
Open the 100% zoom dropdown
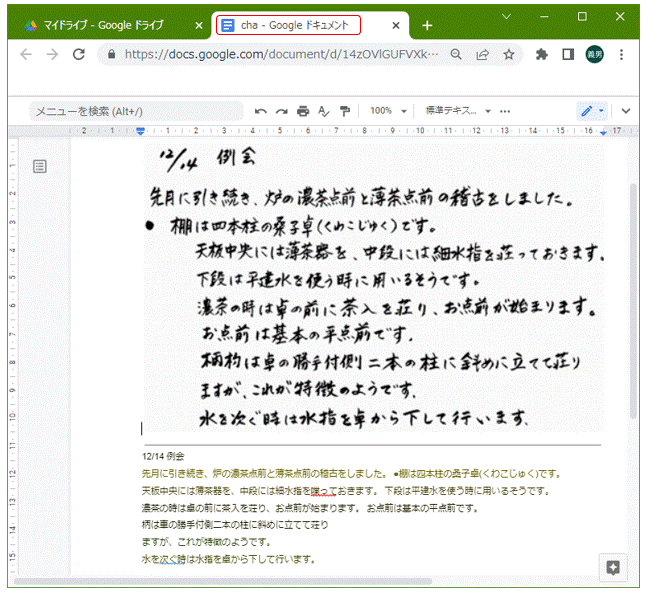(388, 111)
